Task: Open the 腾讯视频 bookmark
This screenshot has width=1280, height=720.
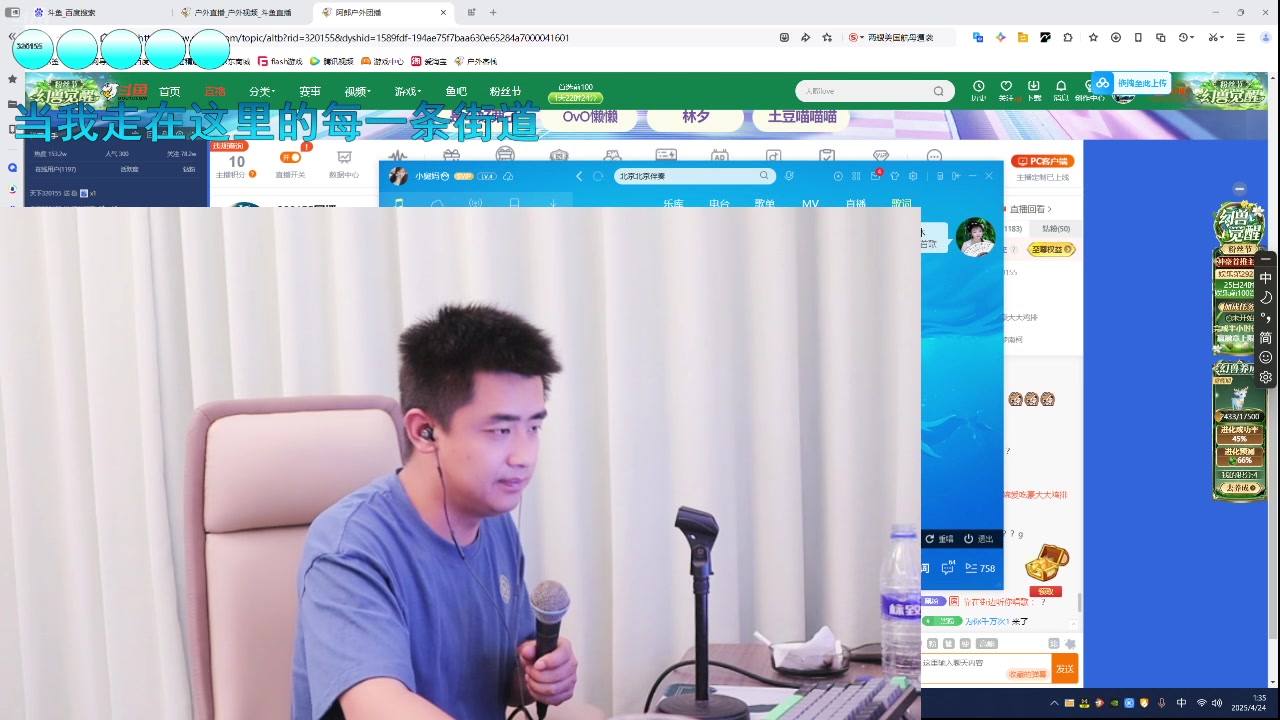Action: click(332, 61)
